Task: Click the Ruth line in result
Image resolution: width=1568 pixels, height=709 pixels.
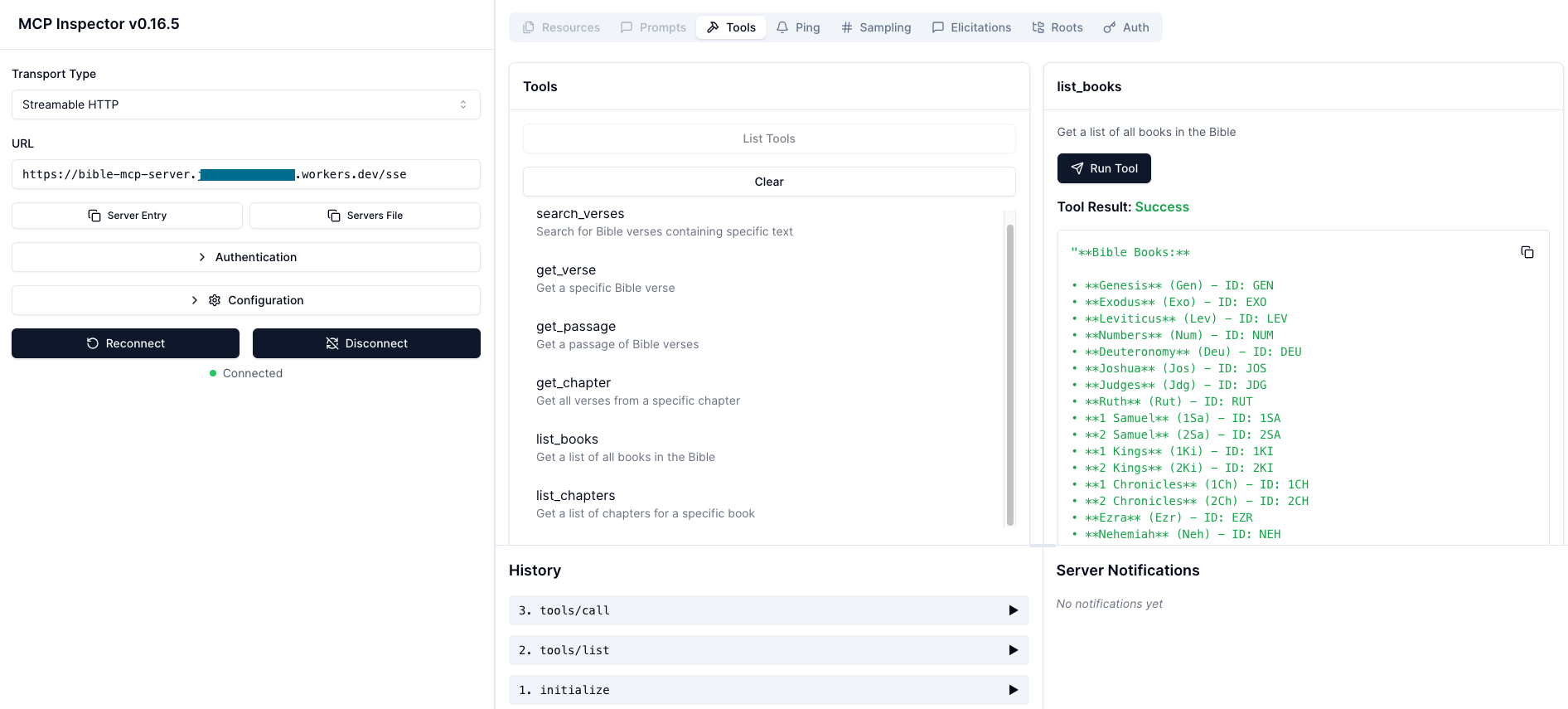Action: pos(1162,401)
